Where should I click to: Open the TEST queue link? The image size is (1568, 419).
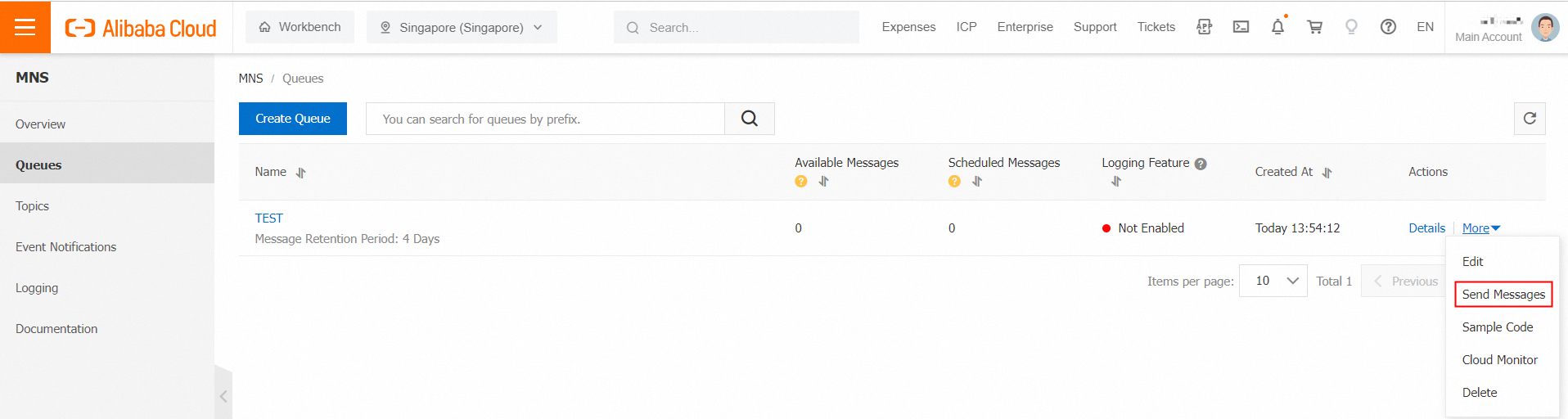pos(268,218)
